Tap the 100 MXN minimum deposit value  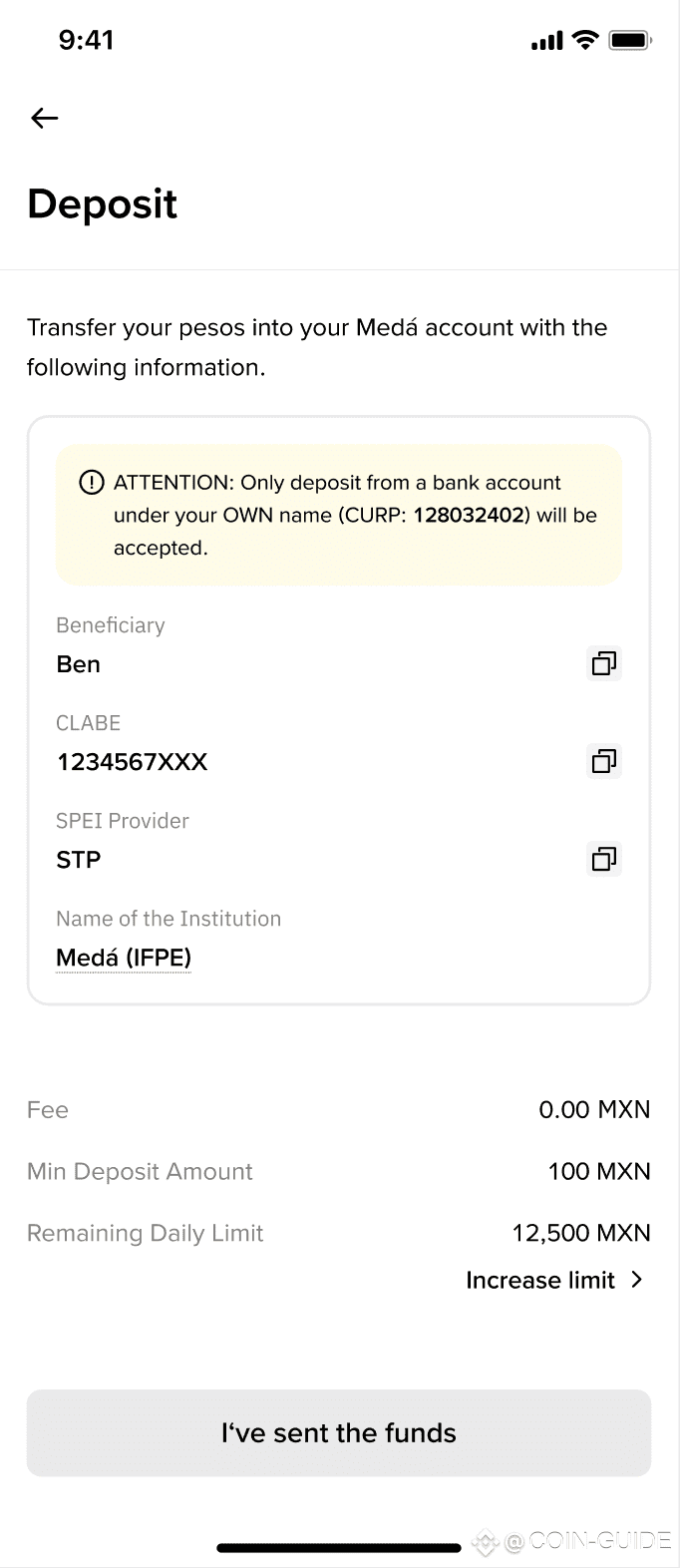point(598,1171)
